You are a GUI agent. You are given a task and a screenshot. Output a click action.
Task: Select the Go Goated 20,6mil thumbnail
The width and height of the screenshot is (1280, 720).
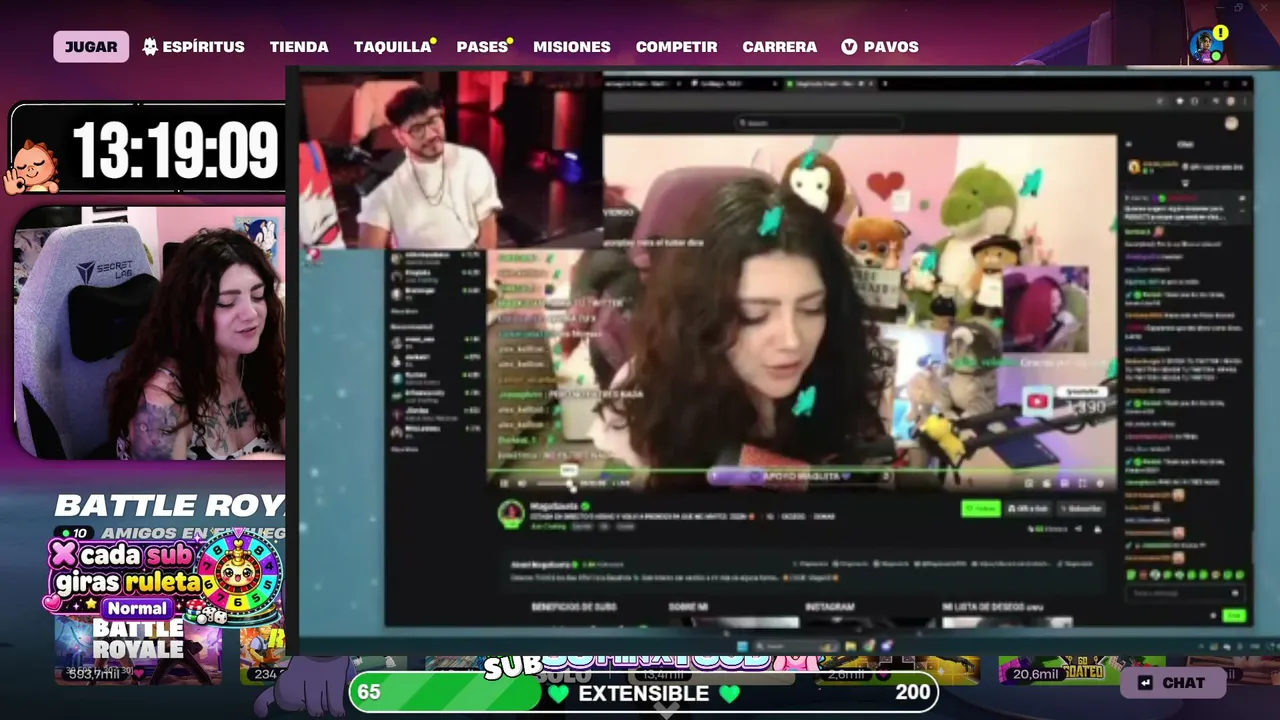1082,670
